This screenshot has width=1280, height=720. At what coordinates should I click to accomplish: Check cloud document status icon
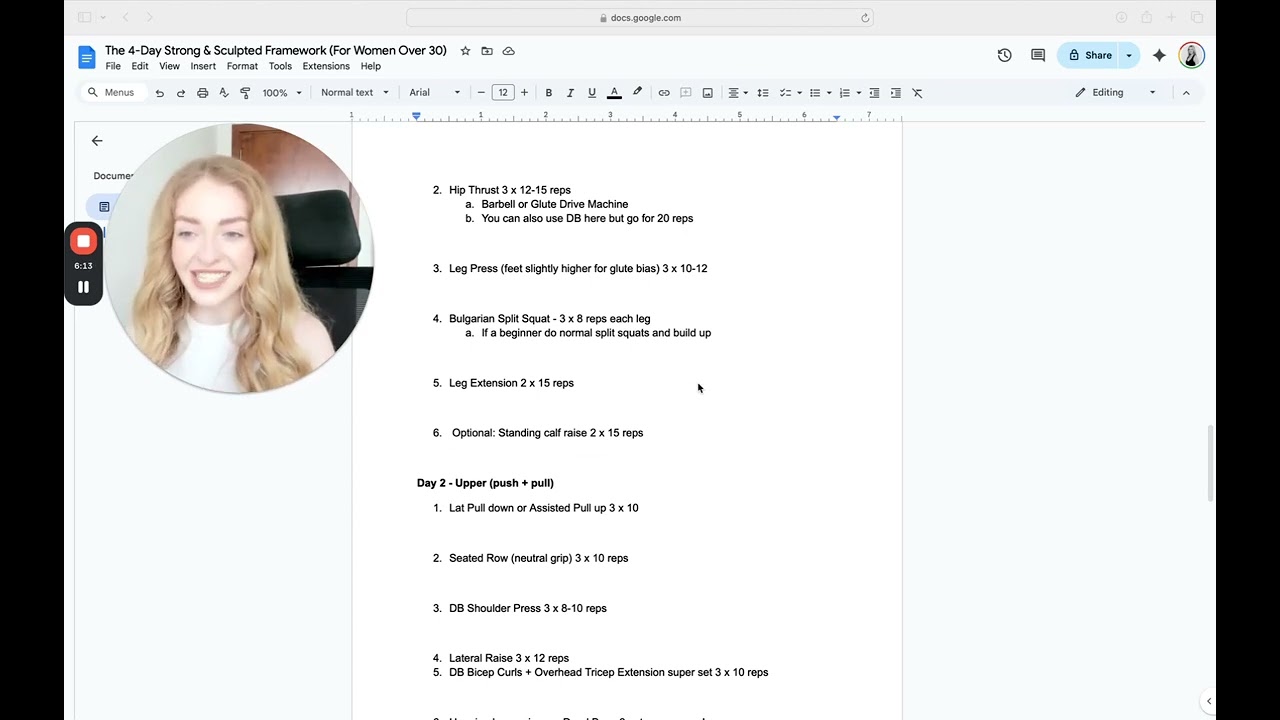[x=509, y=51]
